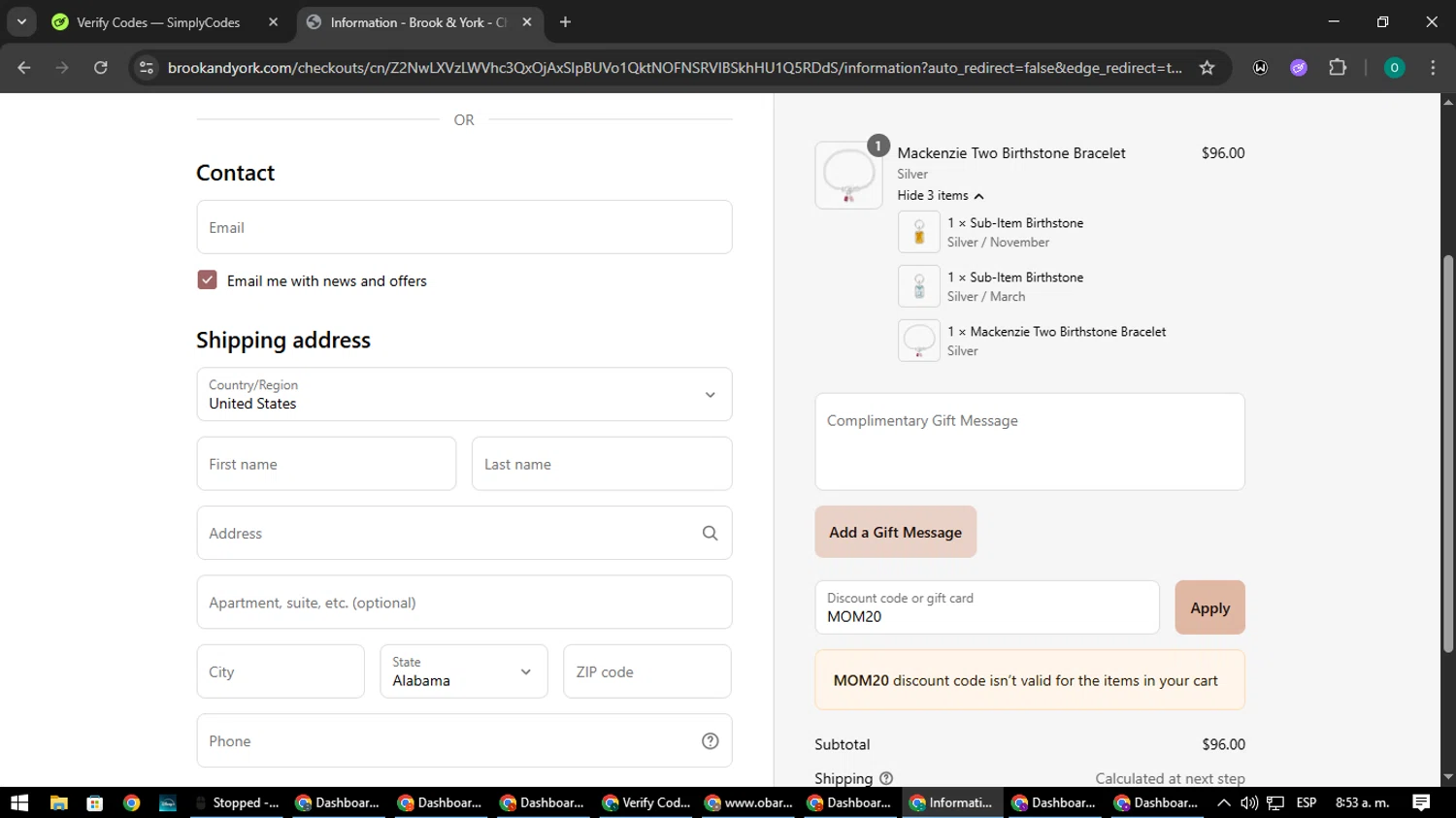Click the Shipping help question icon
The image size is (1456, 818).
coord(886,778)
